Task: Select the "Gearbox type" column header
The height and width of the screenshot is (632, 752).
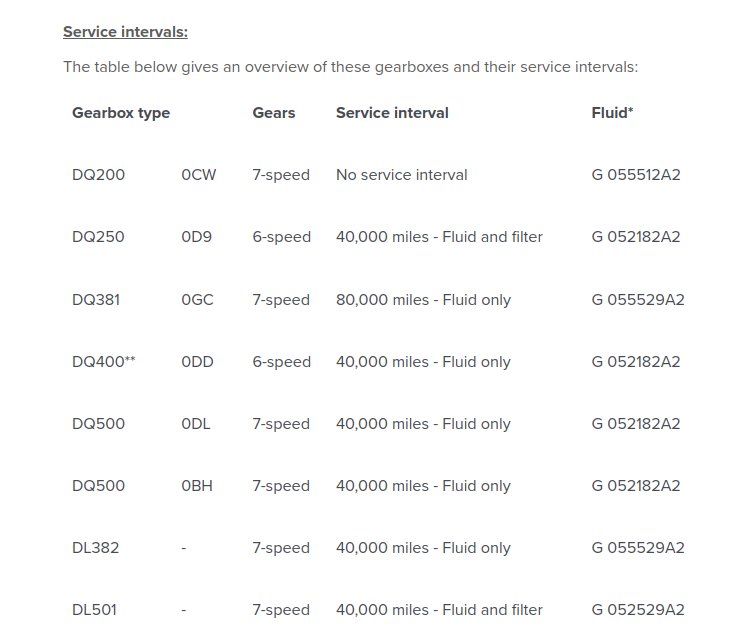Action: tap(121, 113)
